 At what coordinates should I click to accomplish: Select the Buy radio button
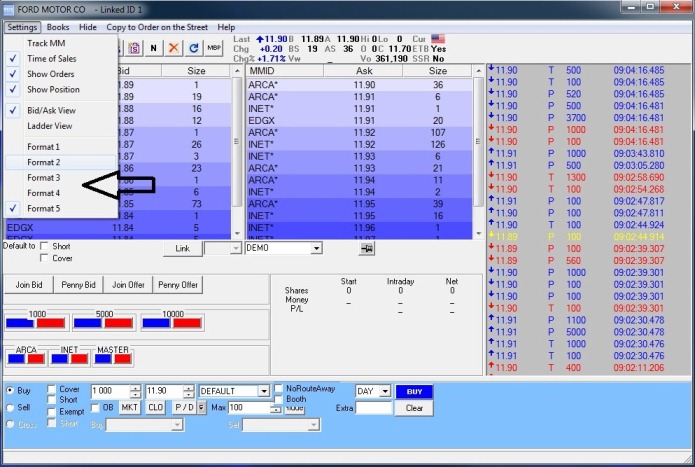pos(10,390)
